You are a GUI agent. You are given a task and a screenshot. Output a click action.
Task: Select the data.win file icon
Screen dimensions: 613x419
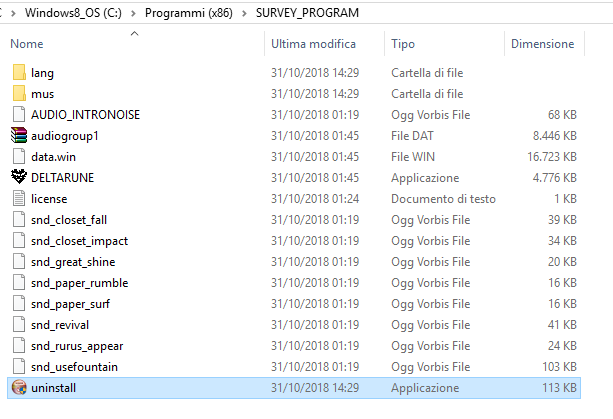pyautogui.click(x=19, y=157)
